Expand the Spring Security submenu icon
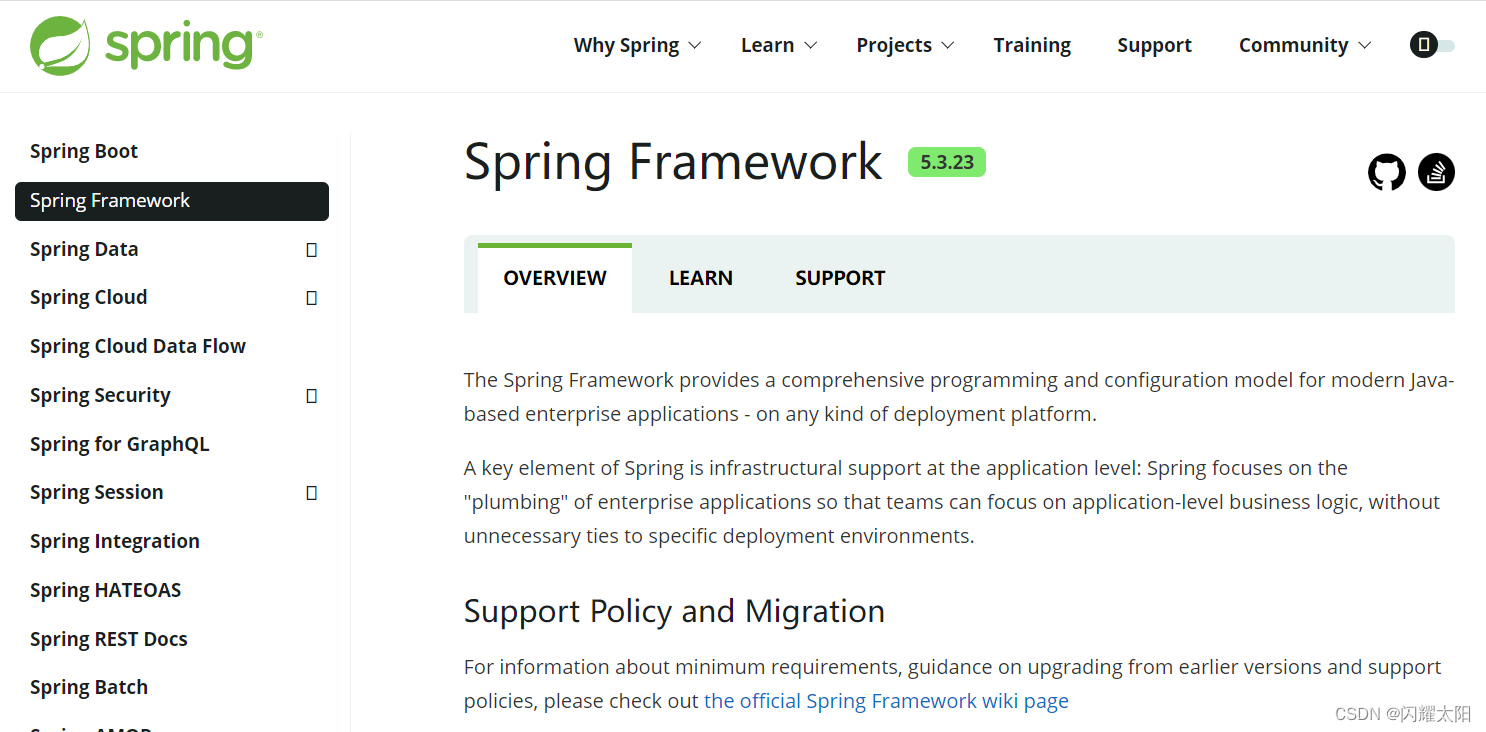This screenshot has height=732, width=1486. point(311,395)
